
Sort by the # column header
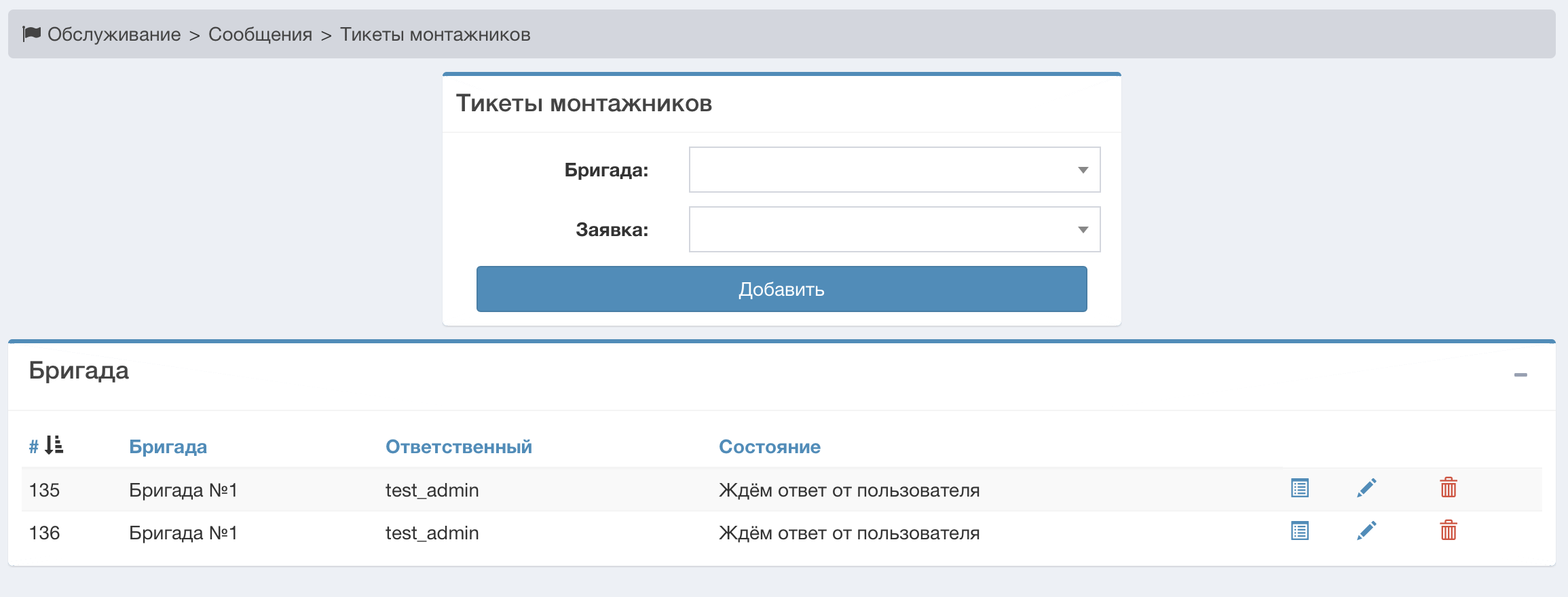point(33,447)
